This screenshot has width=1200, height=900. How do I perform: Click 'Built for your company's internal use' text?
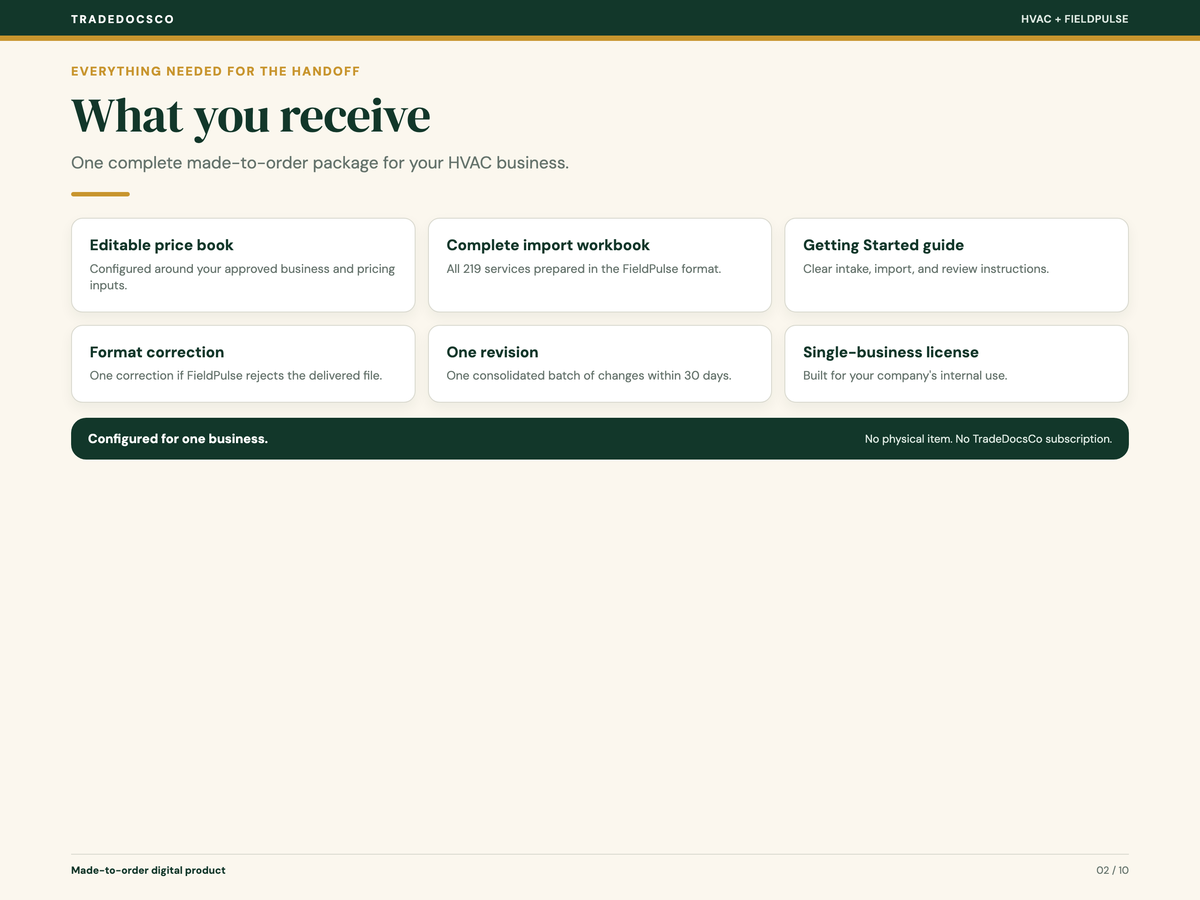pyautogui.click(x=905, y=376)
